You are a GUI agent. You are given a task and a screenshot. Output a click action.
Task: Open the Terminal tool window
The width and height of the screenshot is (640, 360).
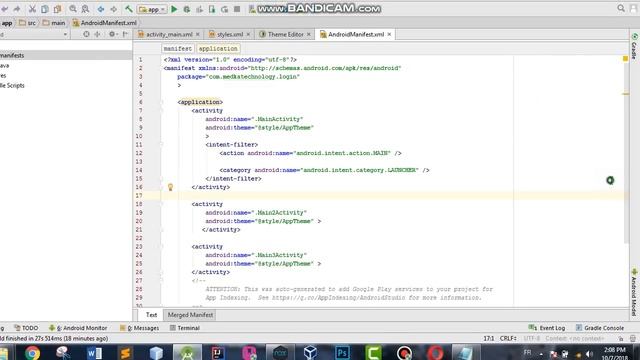184,328
